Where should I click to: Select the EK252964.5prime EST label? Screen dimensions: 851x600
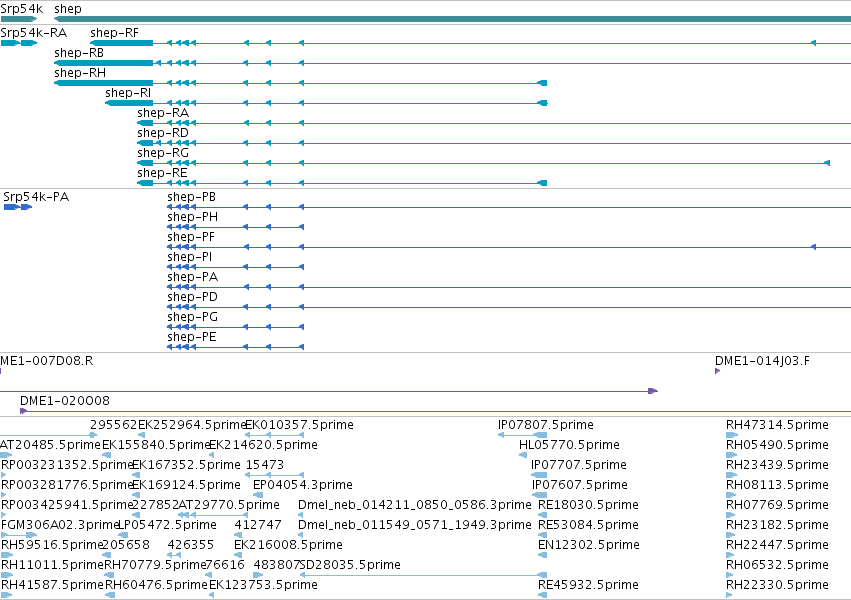pos(193,425)
